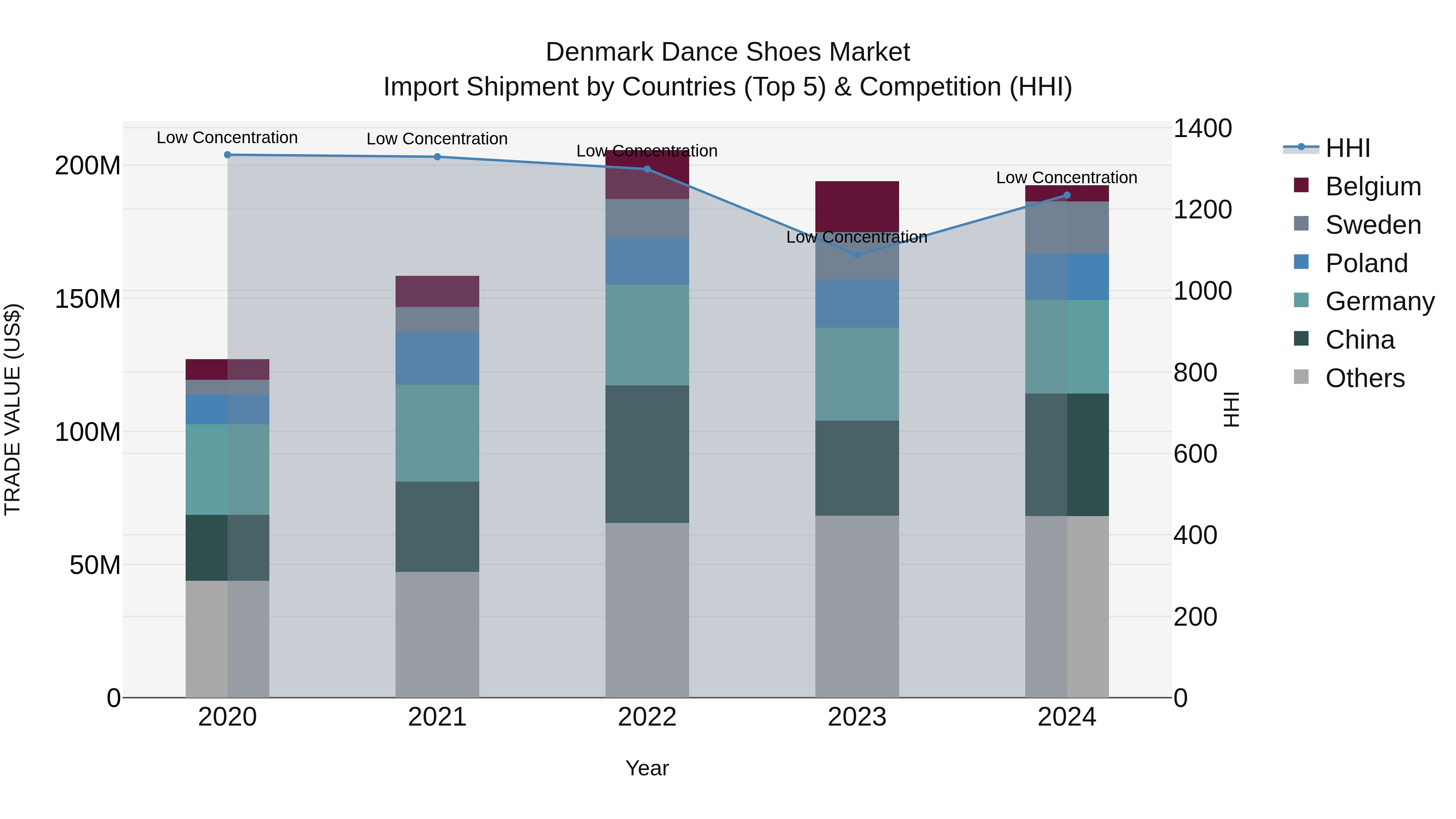Click the Poland blue legend swatch

[1301, 262]
